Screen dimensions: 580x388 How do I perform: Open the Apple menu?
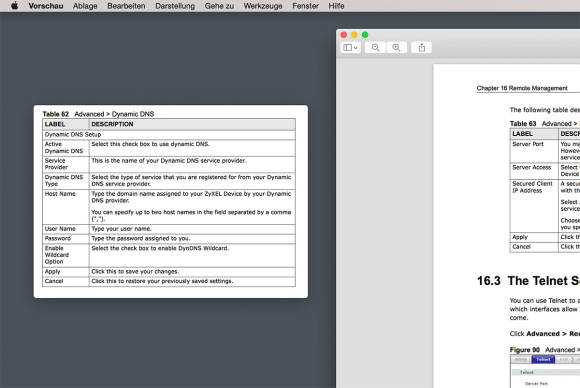(14, 6)
